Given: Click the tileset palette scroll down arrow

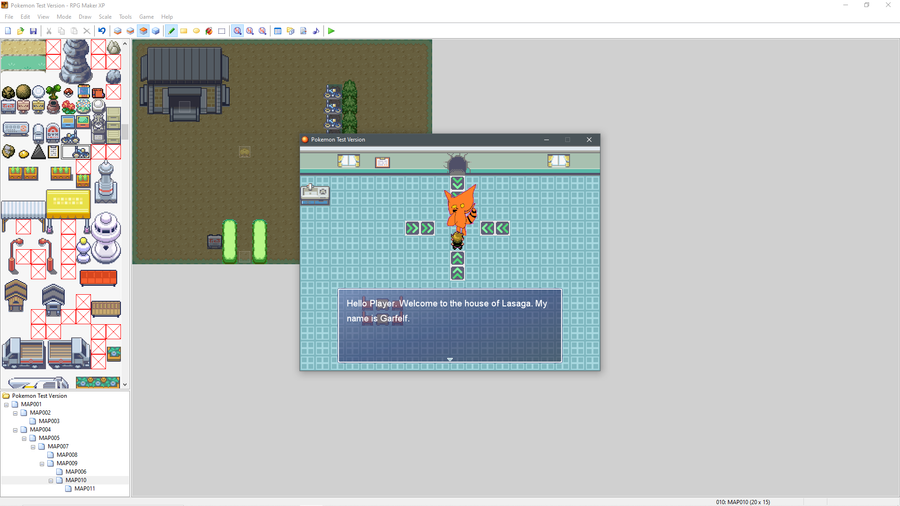Looking at the screenshot, I should pyautogui.click(x=125, y=385).
